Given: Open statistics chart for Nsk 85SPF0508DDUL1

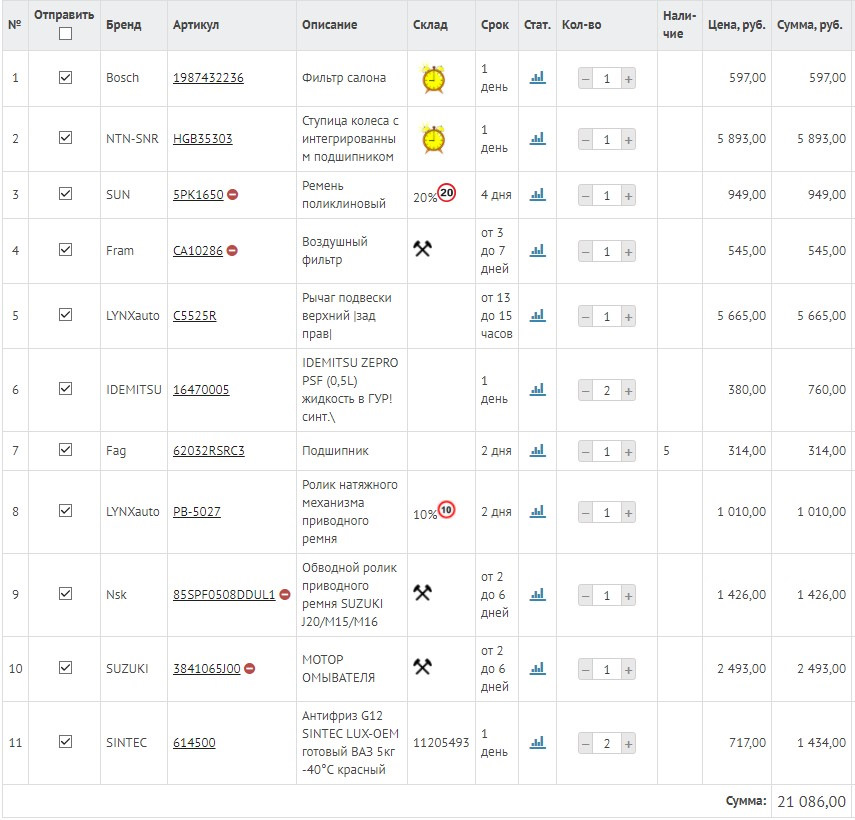Looking at the screenshot, I should tap(538, 594).
